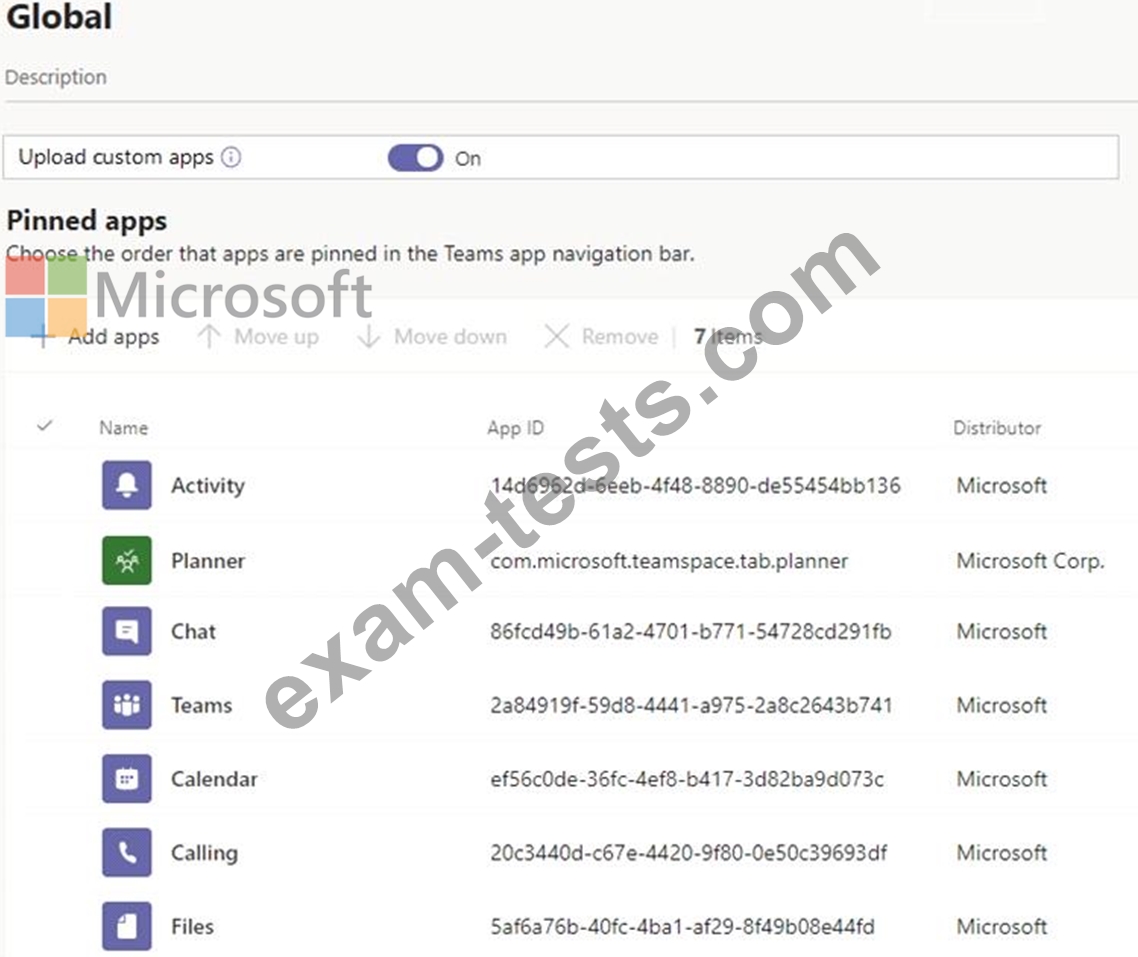
Task: Click the Teams app icon
Action: click(x=127, y=705)
